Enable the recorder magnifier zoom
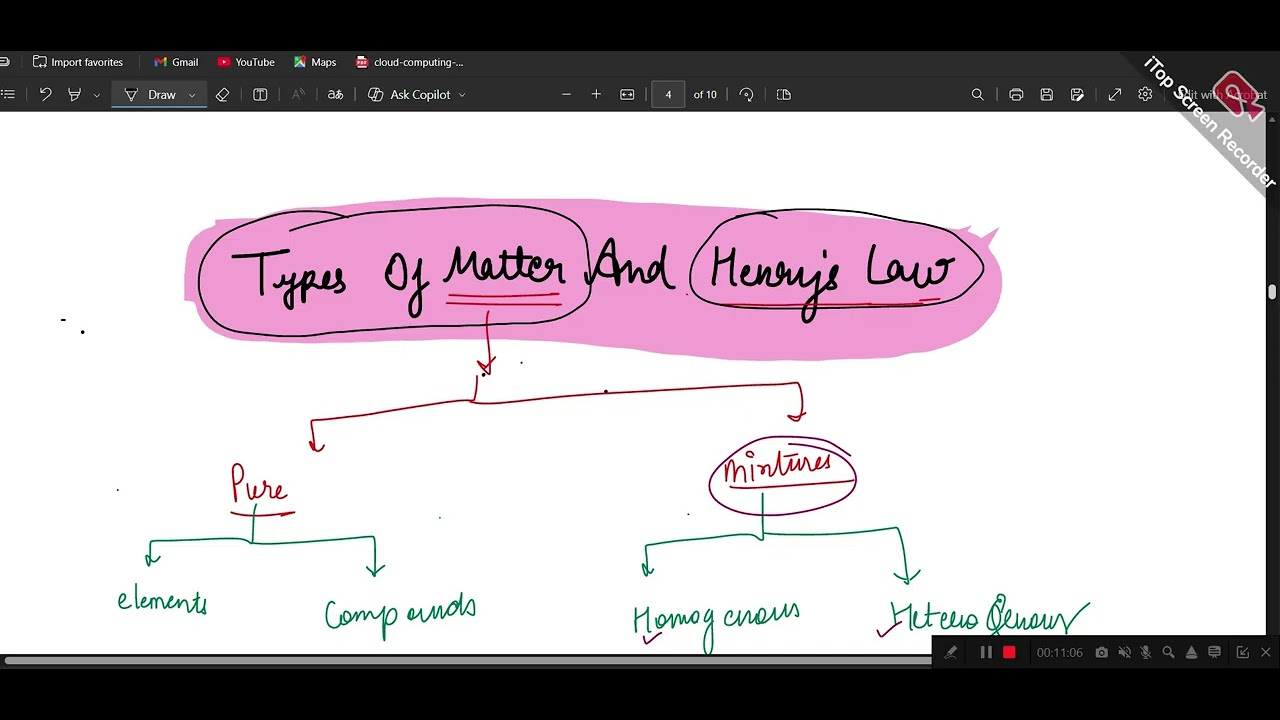Image resolution: width=1280 pixels, height=720 pixels. point(1168,652)
